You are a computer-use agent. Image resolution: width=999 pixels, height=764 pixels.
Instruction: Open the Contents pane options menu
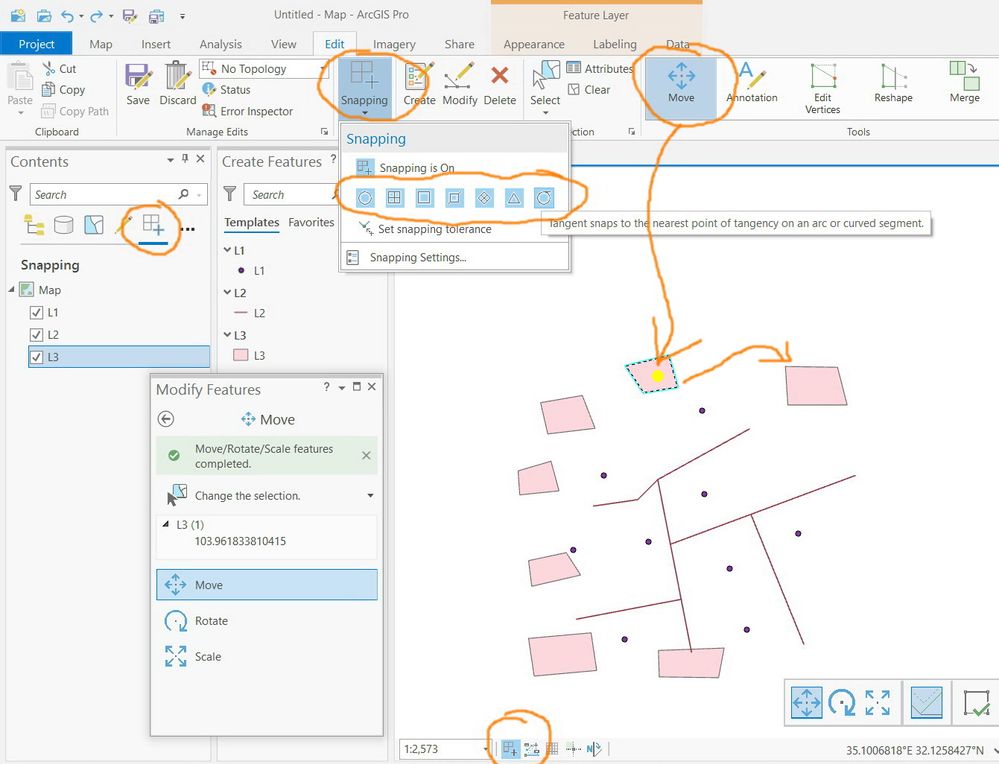pos(170,159)
